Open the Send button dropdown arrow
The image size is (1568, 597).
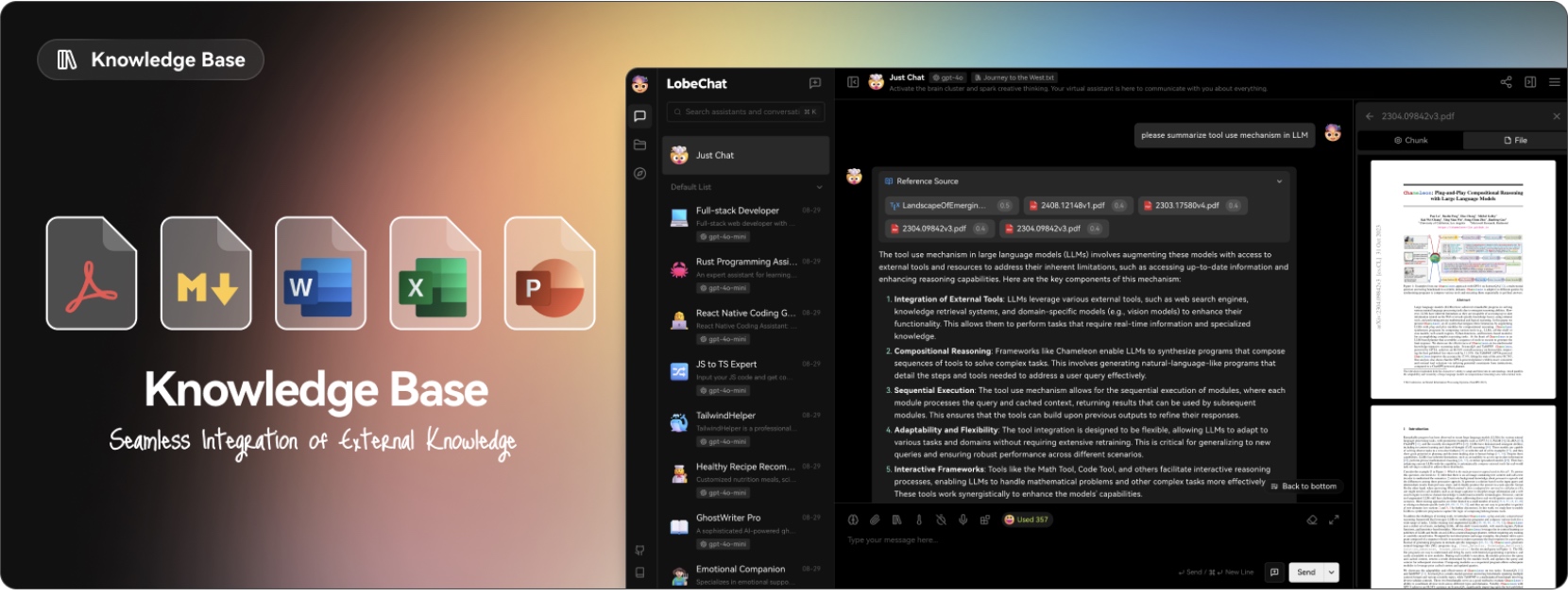[x=1332, y=571]
